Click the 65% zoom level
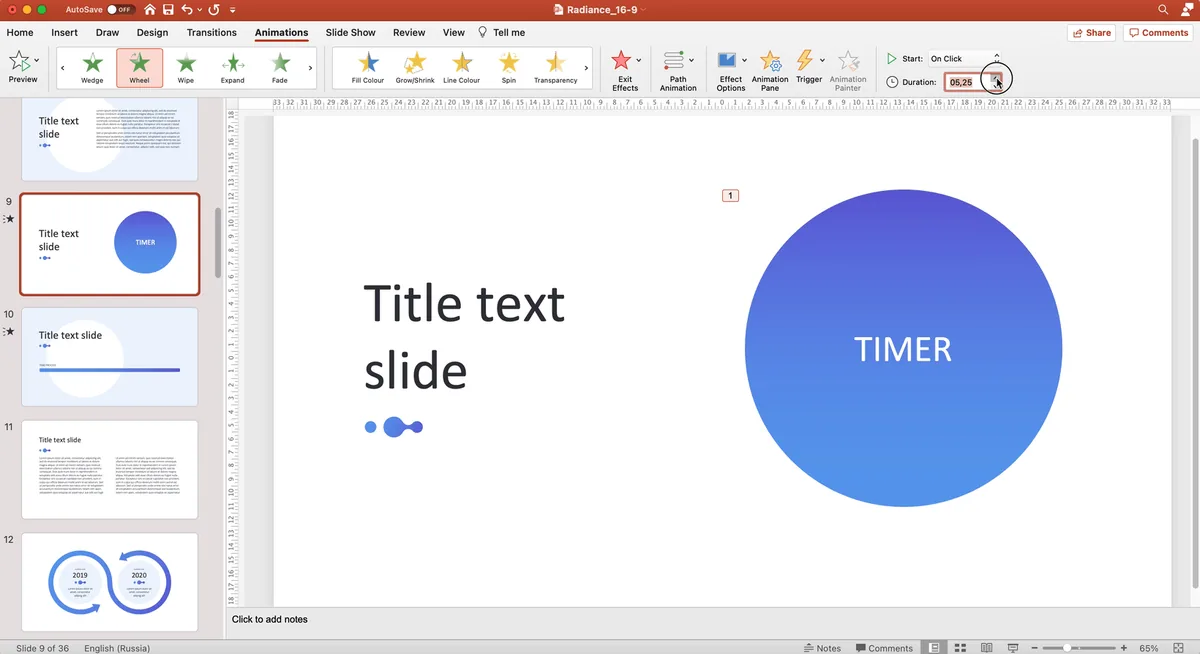The height and width of the screenshot is (654, 1200). click(1149, 648)
